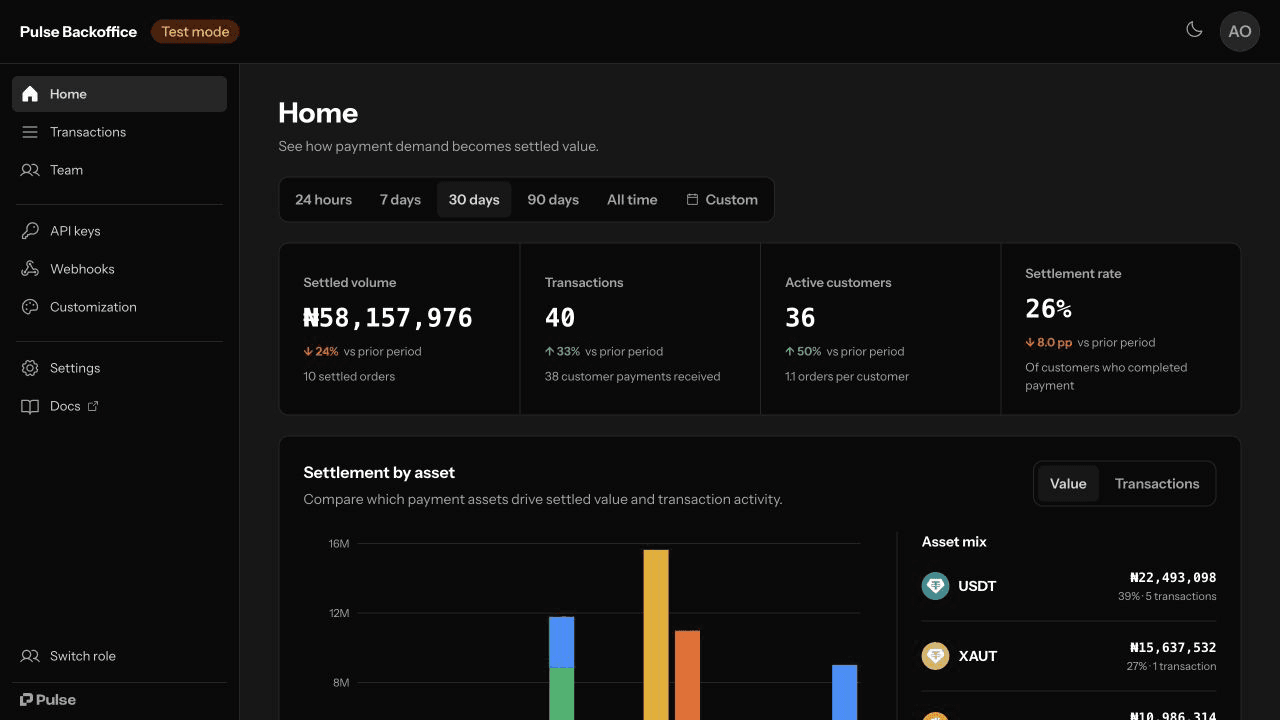Open the Settings label in sidebar
1280x720 pixels.
tap(75, 368)
